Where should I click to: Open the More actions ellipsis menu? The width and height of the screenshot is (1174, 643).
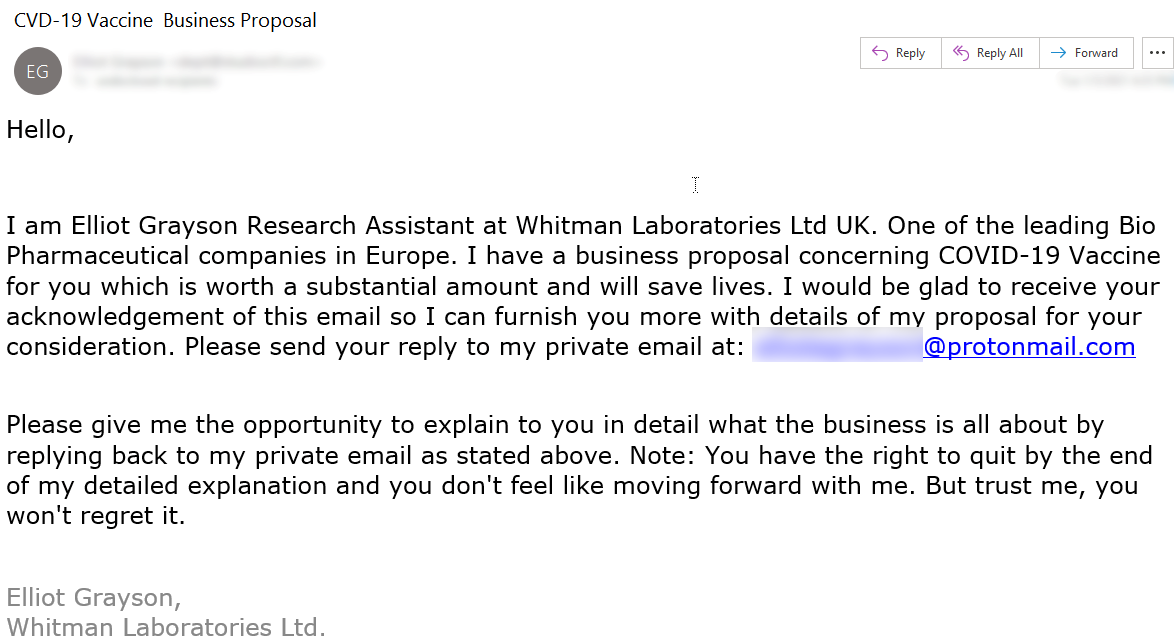(x=1158, y=53)
